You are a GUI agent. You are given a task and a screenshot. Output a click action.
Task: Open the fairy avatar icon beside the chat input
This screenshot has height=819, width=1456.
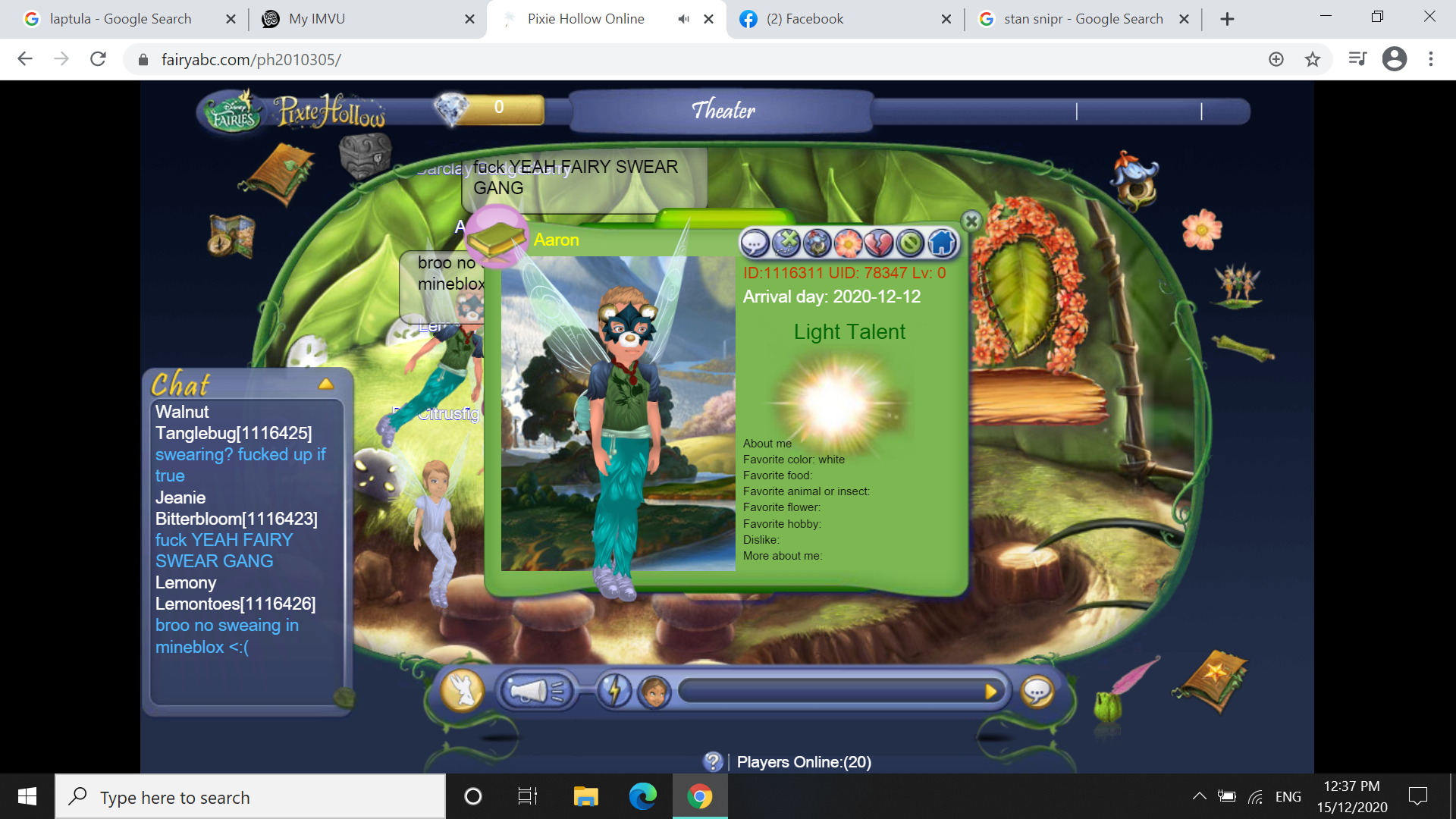[655, 691]
